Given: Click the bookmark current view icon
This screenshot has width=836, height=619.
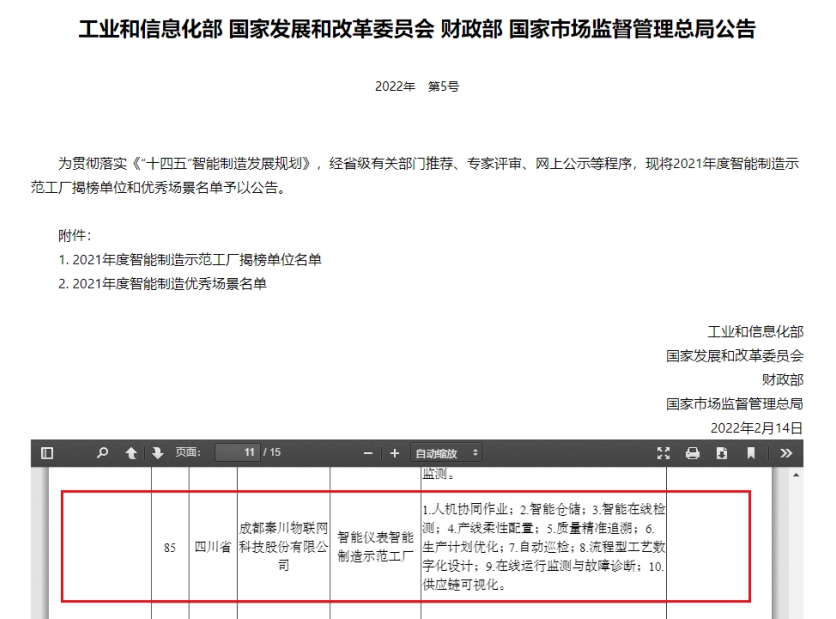Looking at the screenshot, I should pyautogui.click(x=750, y=453).
